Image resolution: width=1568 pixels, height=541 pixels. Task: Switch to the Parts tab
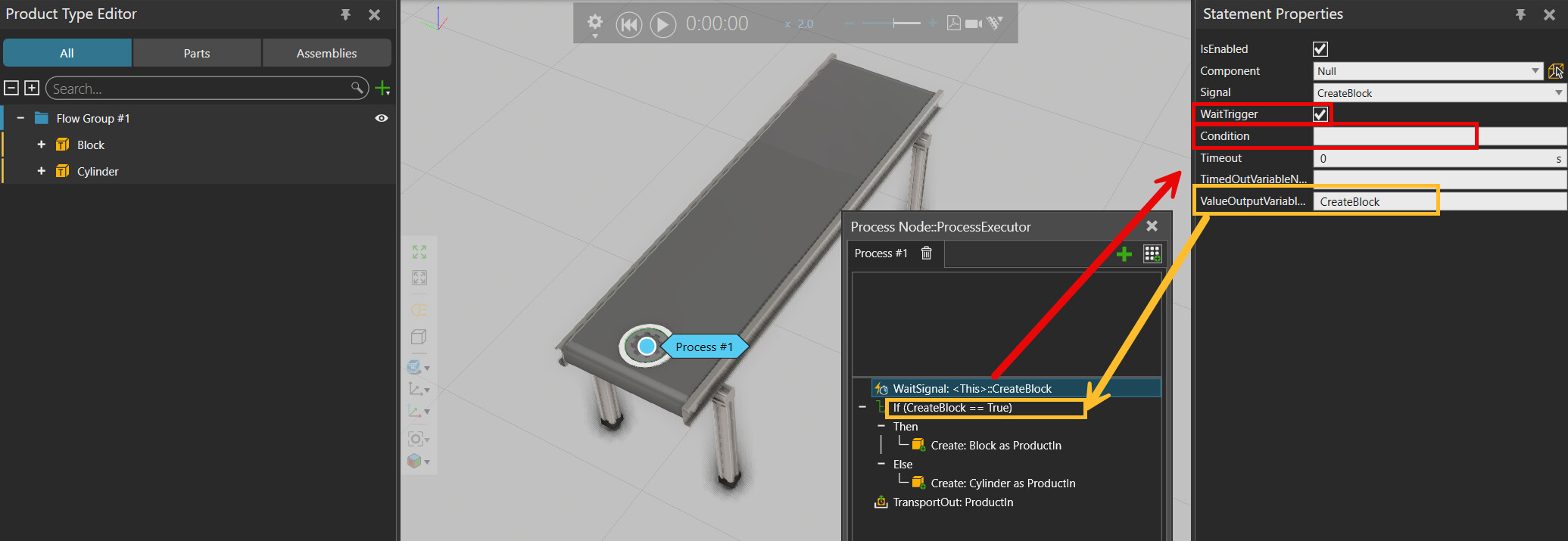197,53
